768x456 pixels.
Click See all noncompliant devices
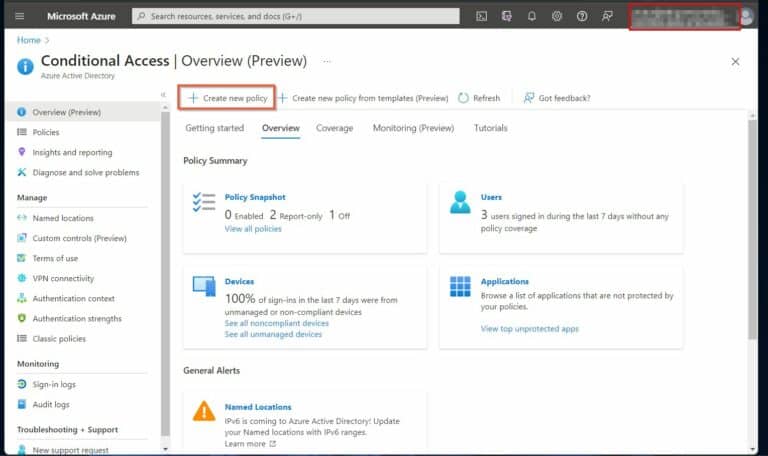tap(276, 323)
